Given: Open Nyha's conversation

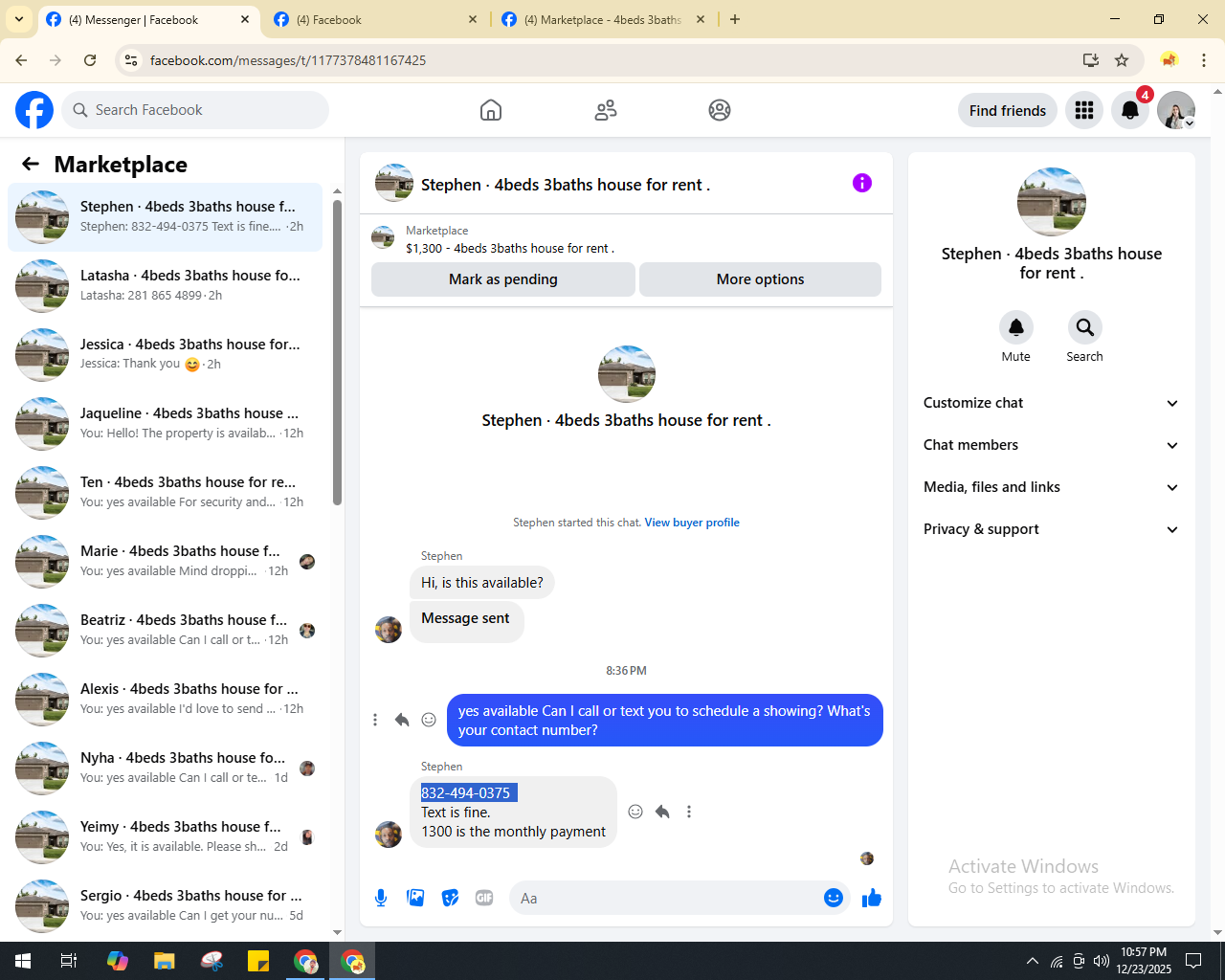Looking at the screenshot, I should [166, 768].
